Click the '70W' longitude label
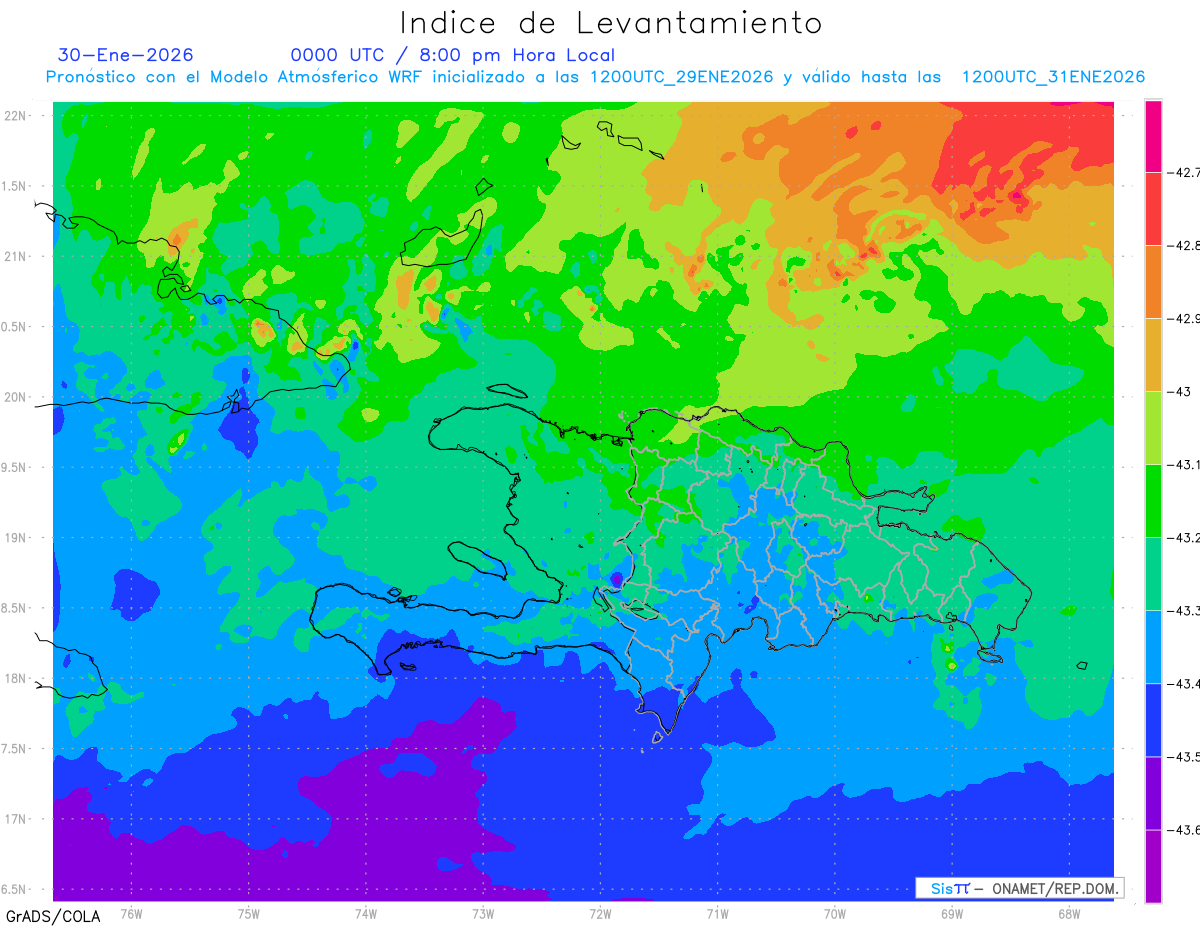This screenshot has width=1200, height=927. tap(835, 914)
